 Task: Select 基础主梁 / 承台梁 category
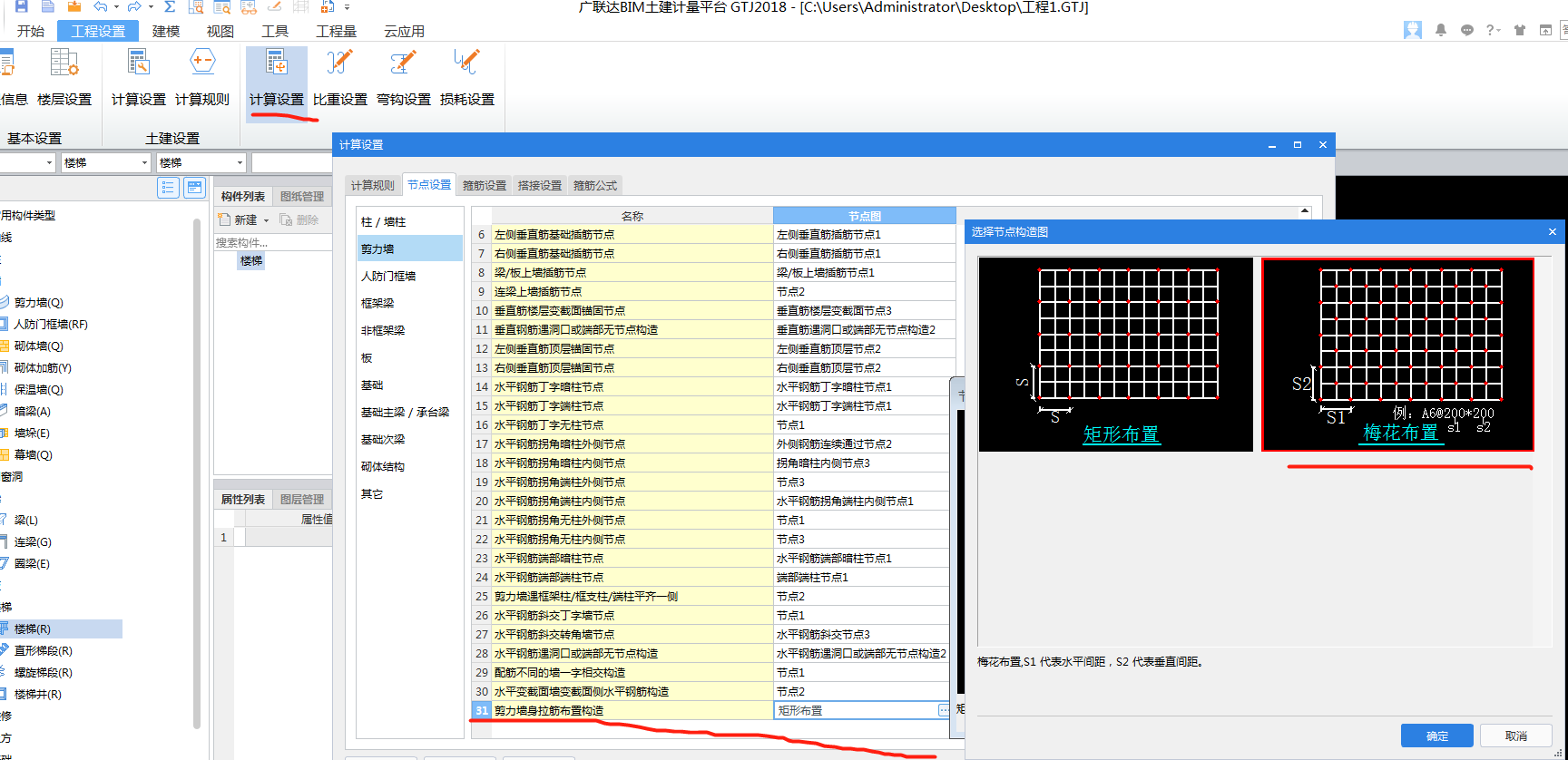click(410, 412)
